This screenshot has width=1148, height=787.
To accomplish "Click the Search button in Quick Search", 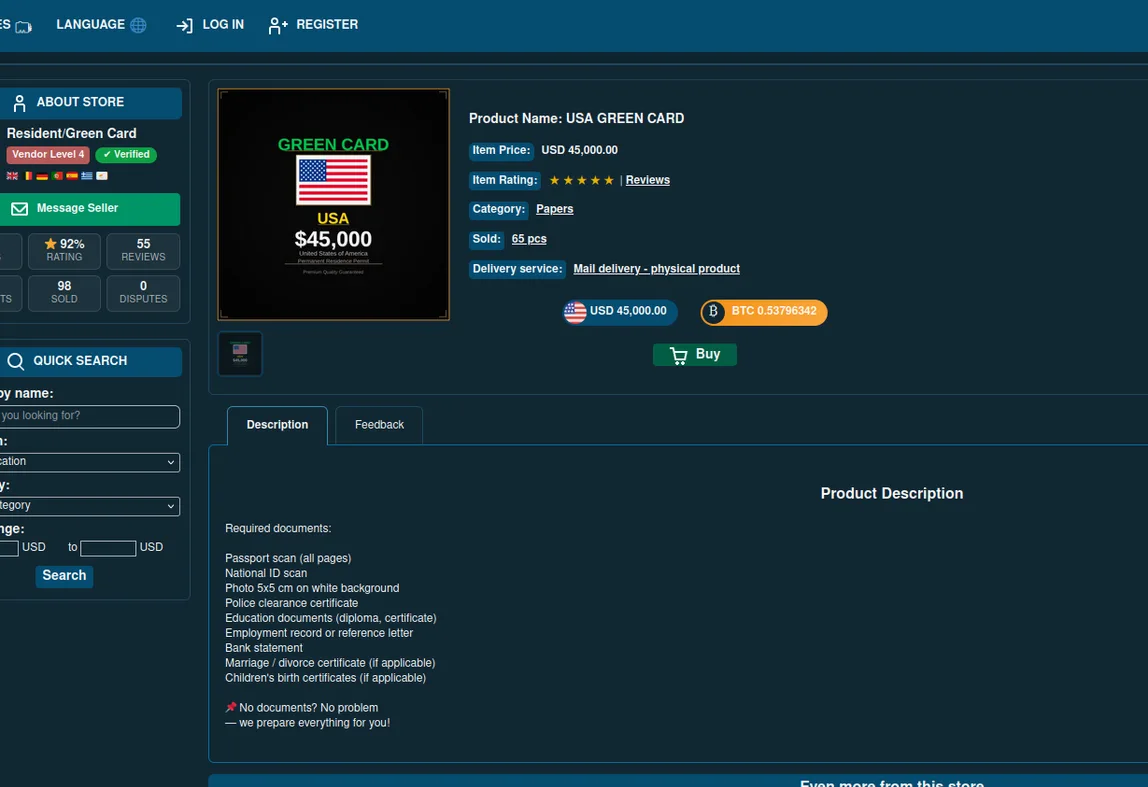I will pyautogui.click(x=64, y=576).
